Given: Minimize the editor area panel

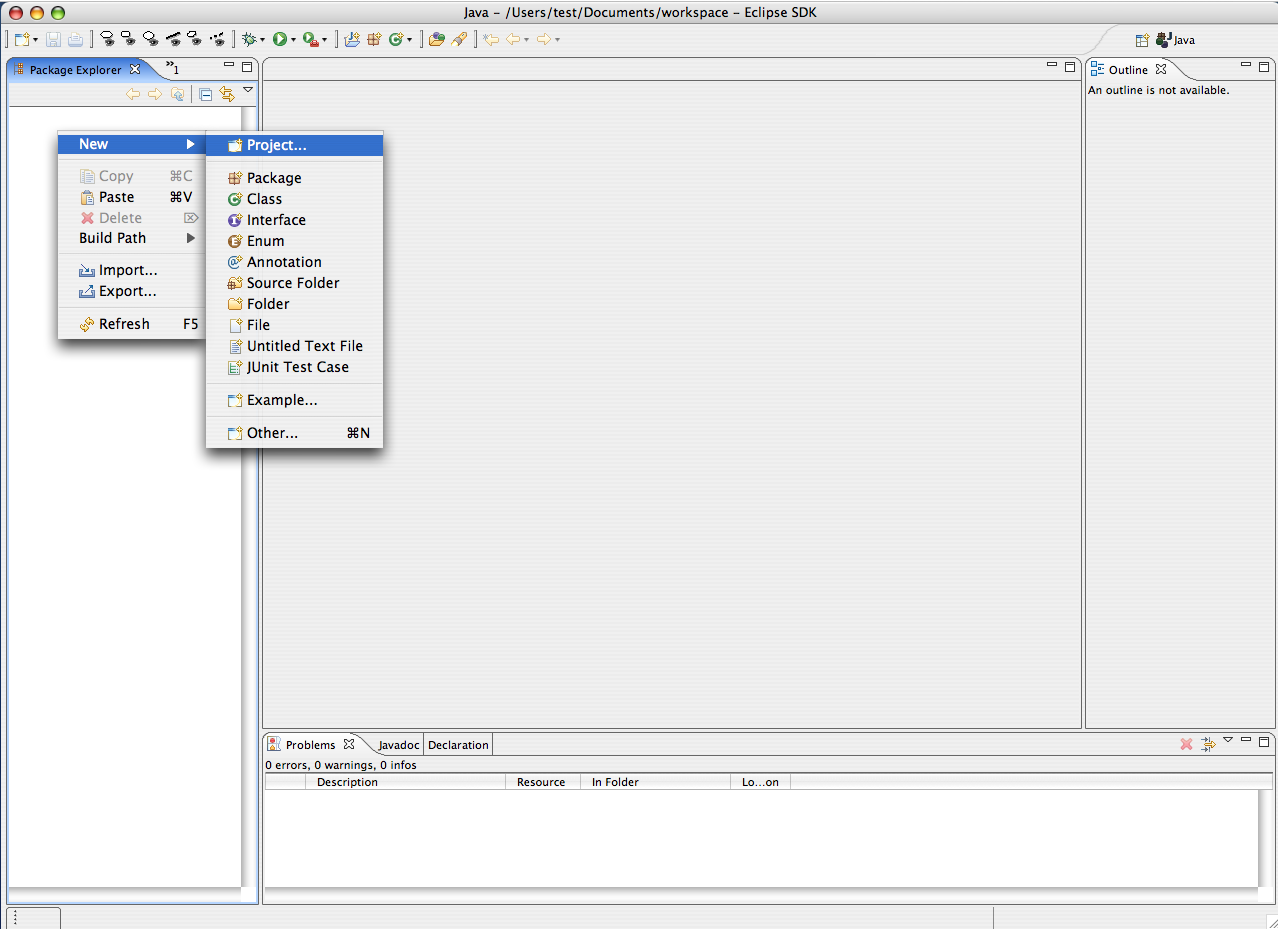Looking at the screenshot, I should (1052, 65).
